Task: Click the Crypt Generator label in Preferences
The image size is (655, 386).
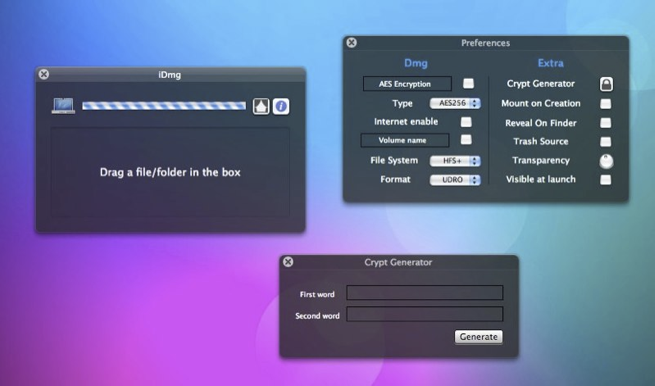Action: pos(541,84)
